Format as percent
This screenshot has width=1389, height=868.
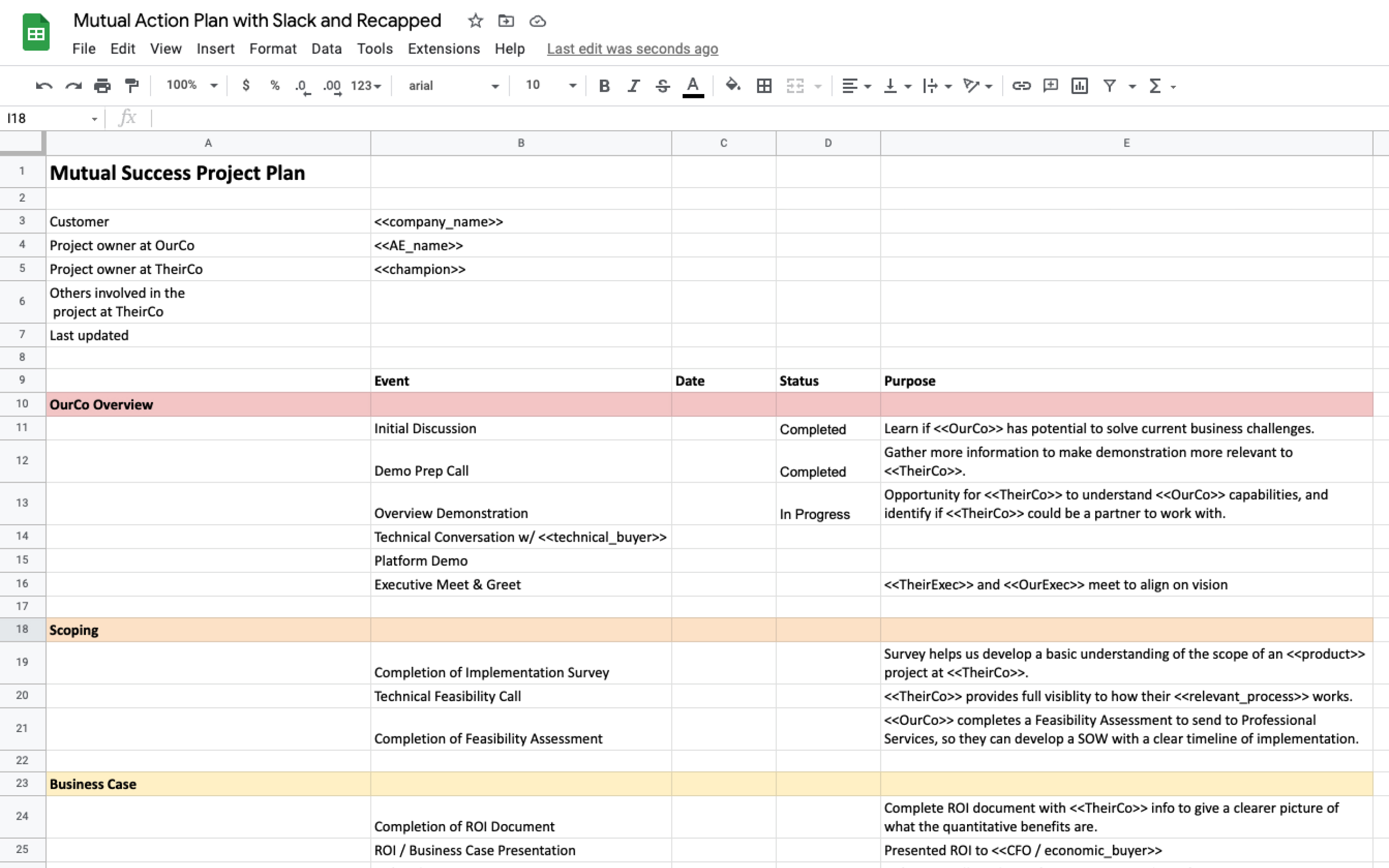274,85
